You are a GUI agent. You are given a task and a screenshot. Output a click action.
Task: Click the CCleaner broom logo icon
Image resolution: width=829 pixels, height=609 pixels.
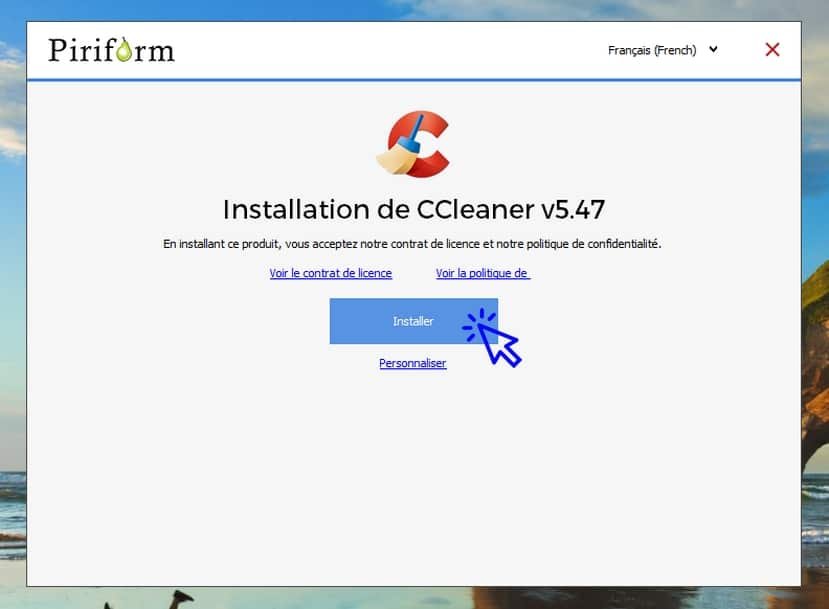tap(413, 144)
